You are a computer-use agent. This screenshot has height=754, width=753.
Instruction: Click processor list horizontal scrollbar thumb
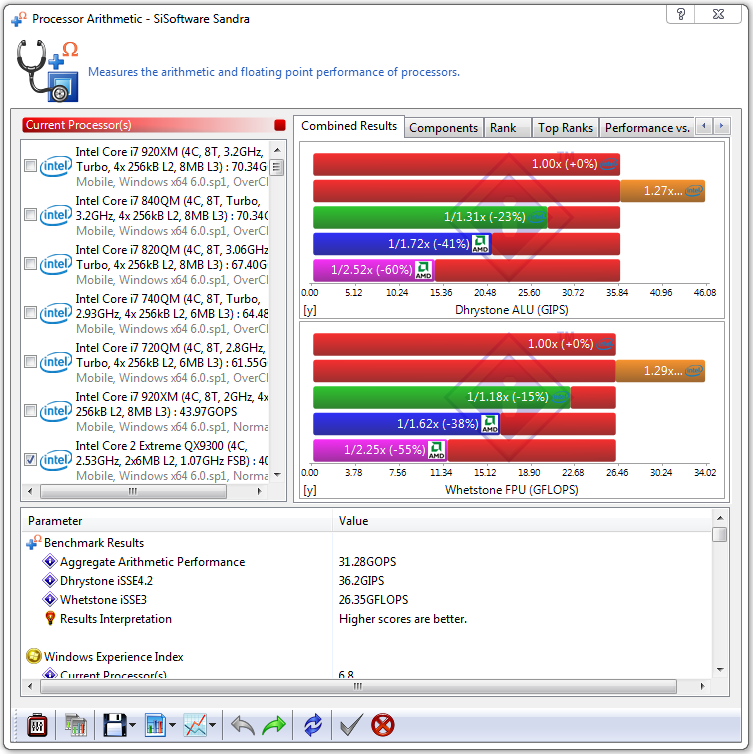133,491
